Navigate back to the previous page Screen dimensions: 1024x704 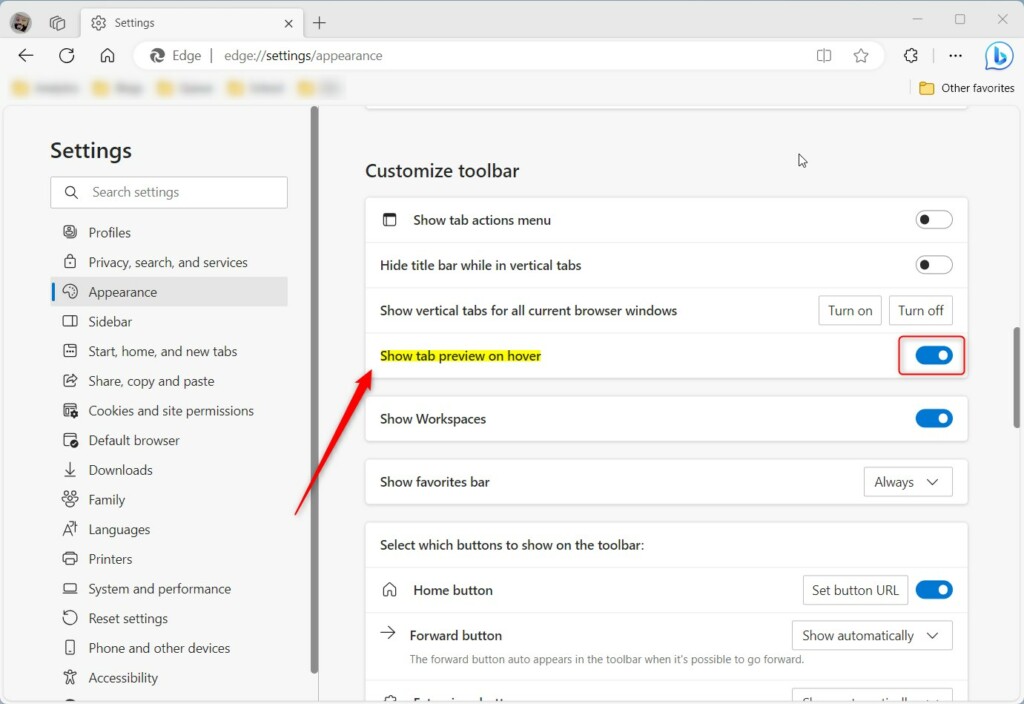coord(26,55)
